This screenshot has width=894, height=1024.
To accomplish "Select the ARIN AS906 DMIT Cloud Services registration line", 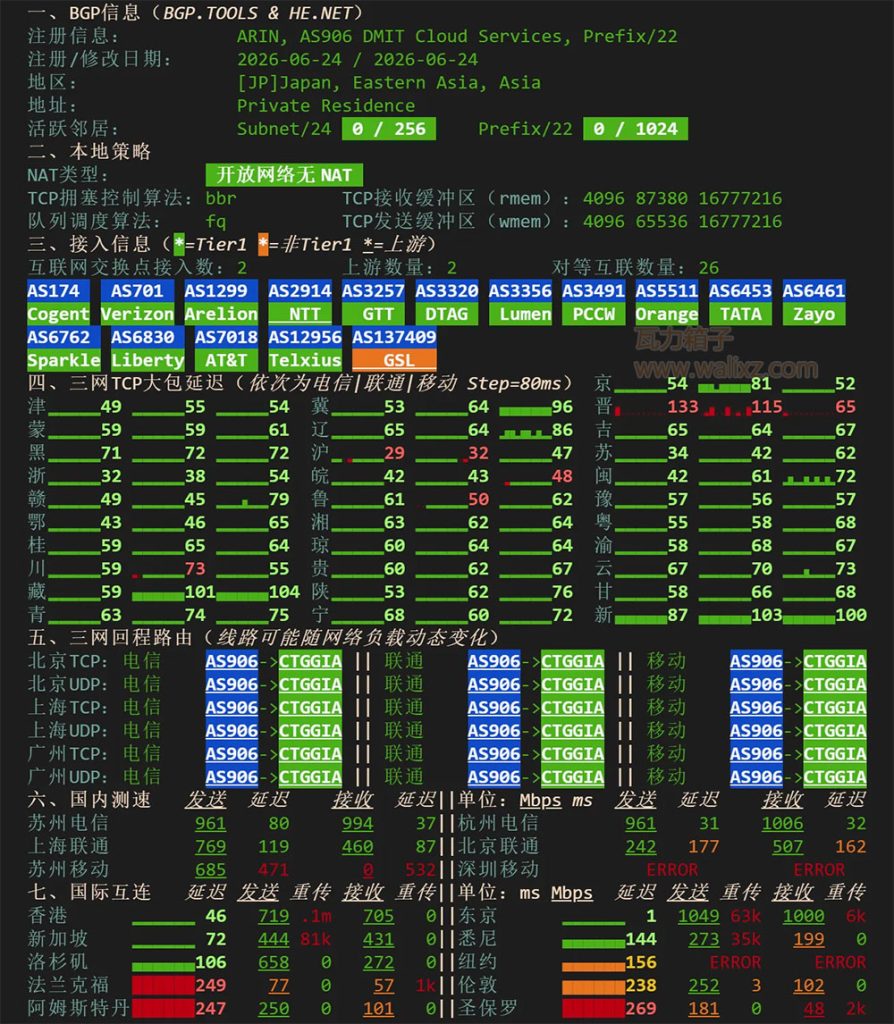I will [456, 37].
